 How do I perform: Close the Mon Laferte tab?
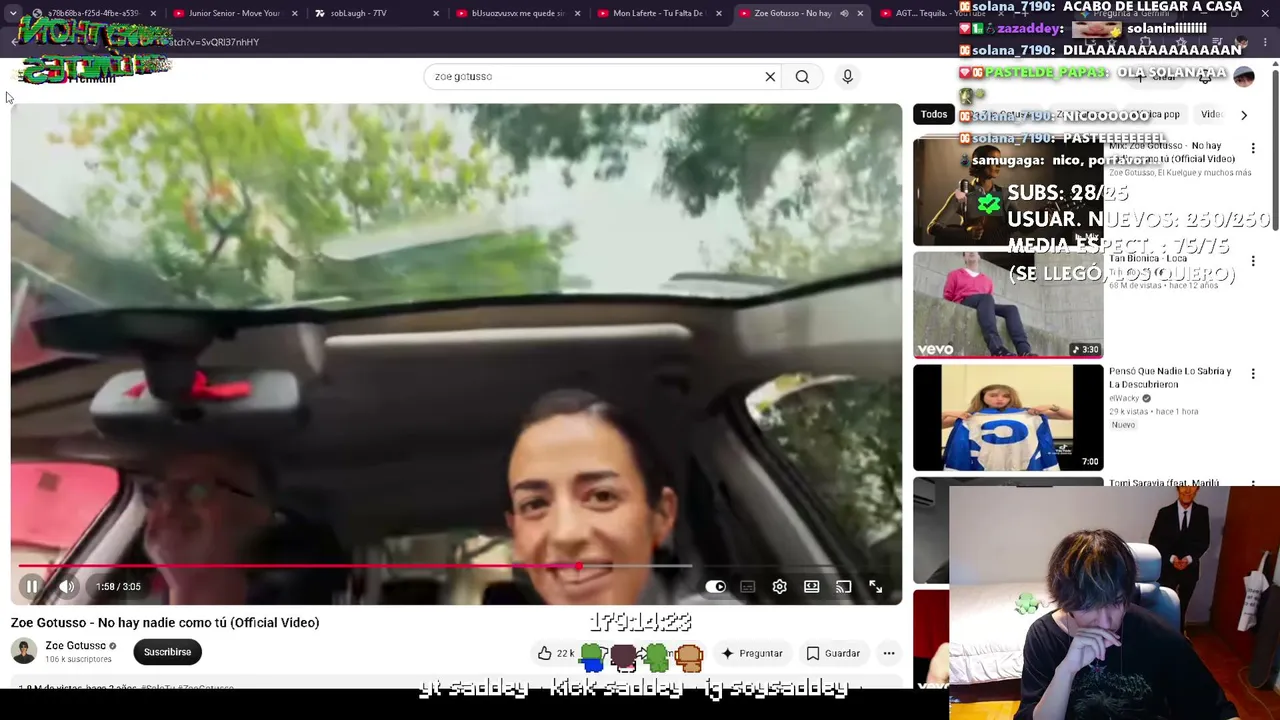[719, 13]
